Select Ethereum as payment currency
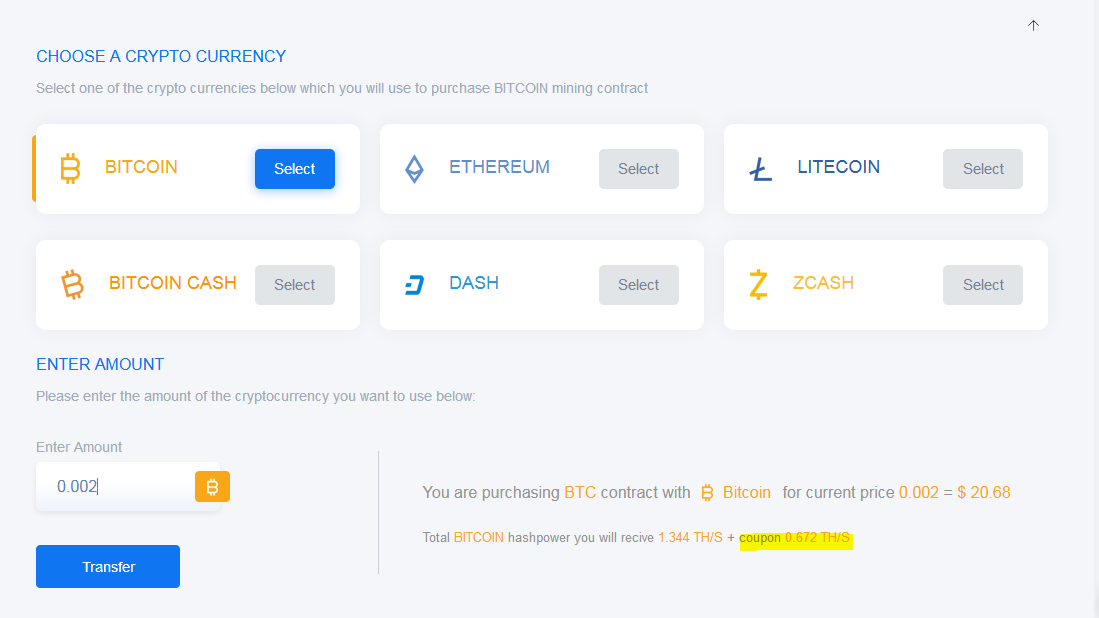The height and width of the screenshot is (618, 1099). (x=638, y=169)
